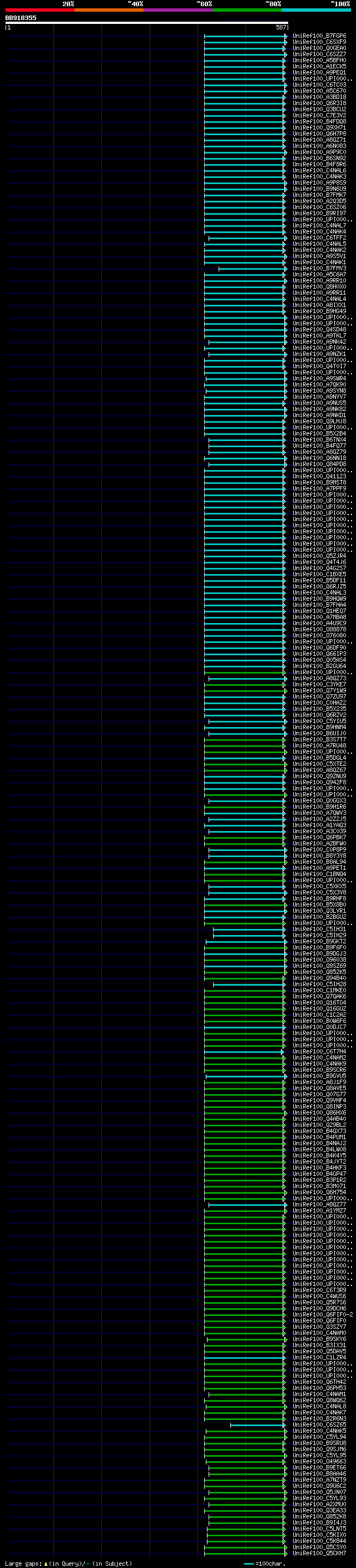Select the UniRef100_B5X235 label
Viewport: 356px width, 1568px height.
click(319, 709)
